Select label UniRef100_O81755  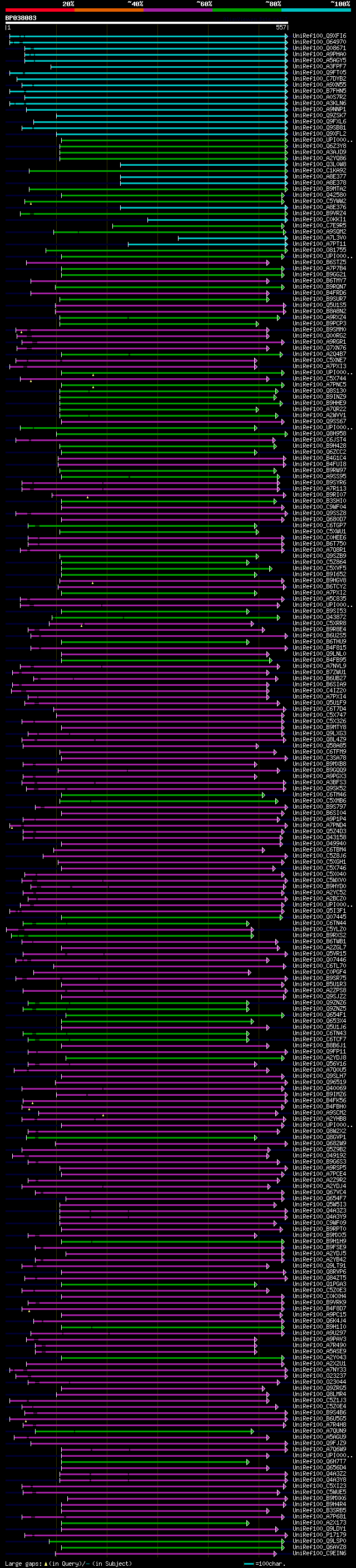pos(319,250)
